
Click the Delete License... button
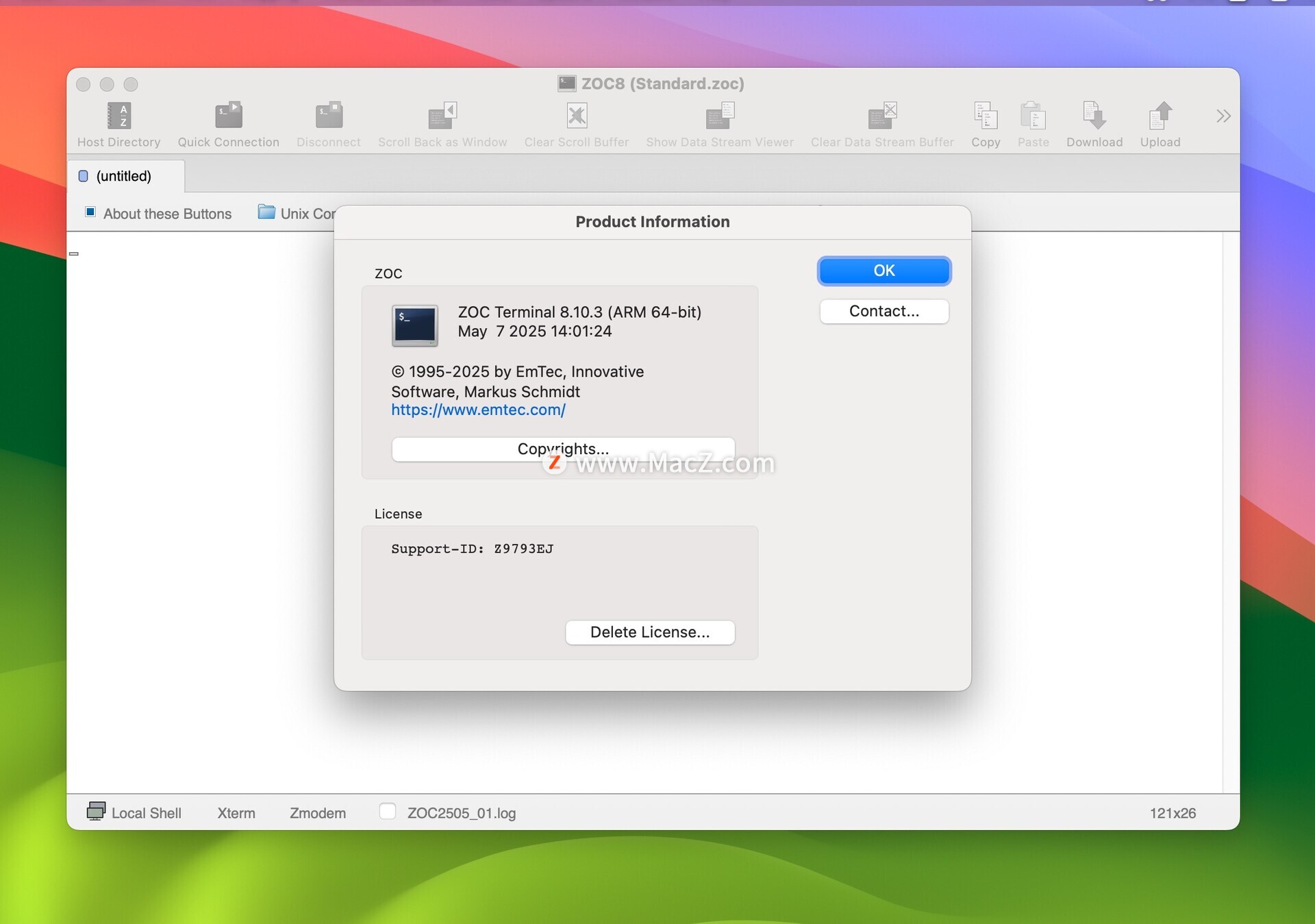pyautogui.click(x=650, y=632)
